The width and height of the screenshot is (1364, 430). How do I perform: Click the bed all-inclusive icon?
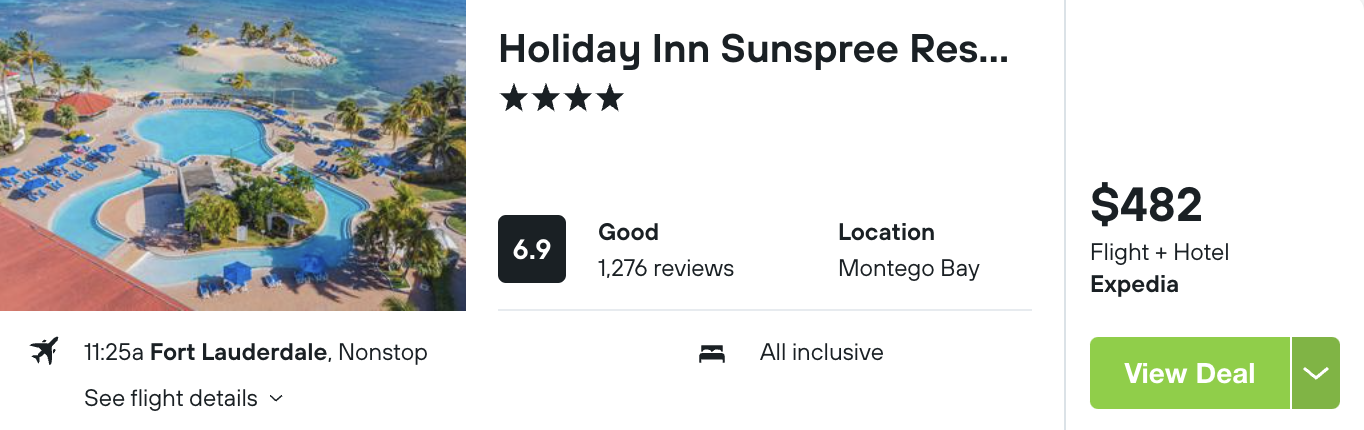712,353
